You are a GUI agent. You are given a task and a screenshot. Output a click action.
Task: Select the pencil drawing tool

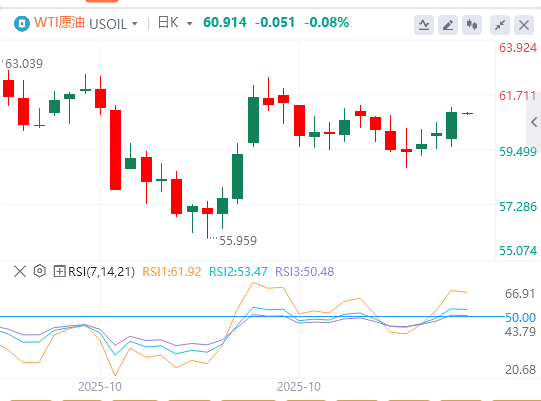tap(448, 25)
